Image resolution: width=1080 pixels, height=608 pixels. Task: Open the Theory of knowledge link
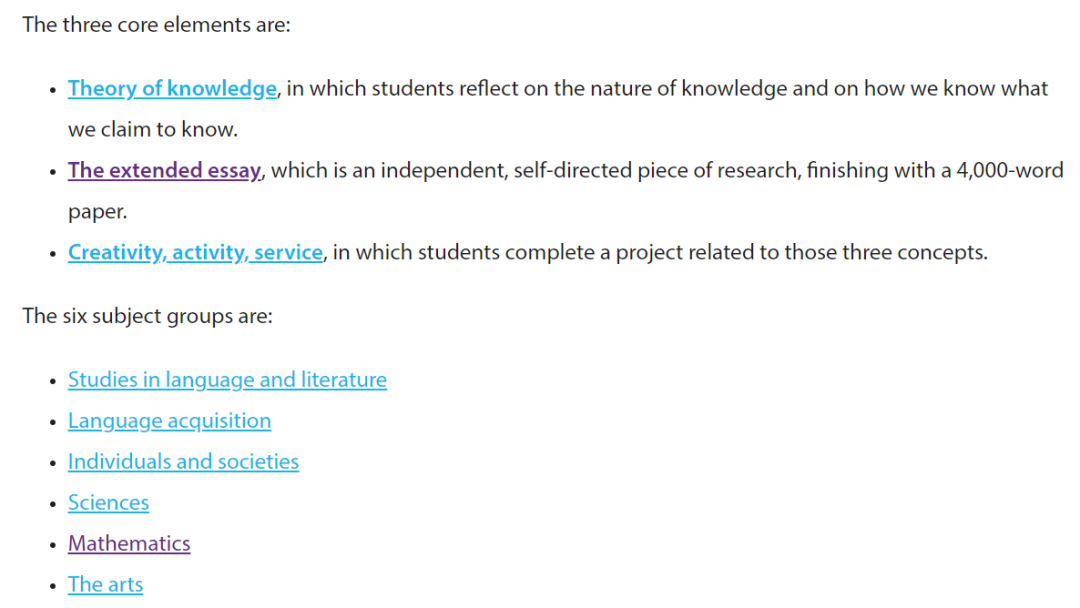(172, 88)
